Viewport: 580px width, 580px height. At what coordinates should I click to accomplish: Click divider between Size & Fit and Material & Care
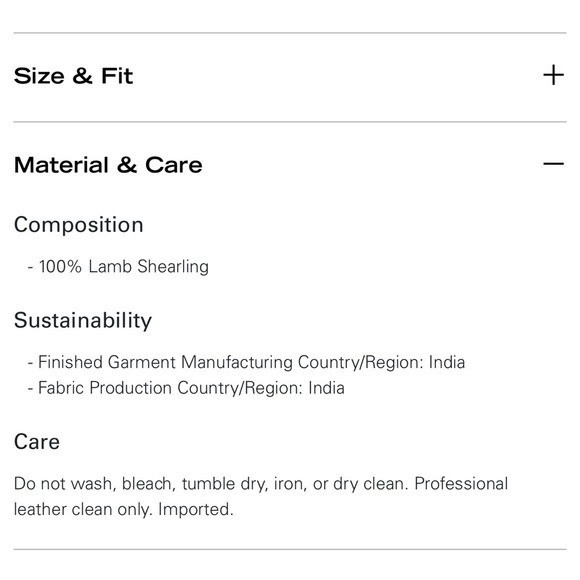(x=290, y=122)
